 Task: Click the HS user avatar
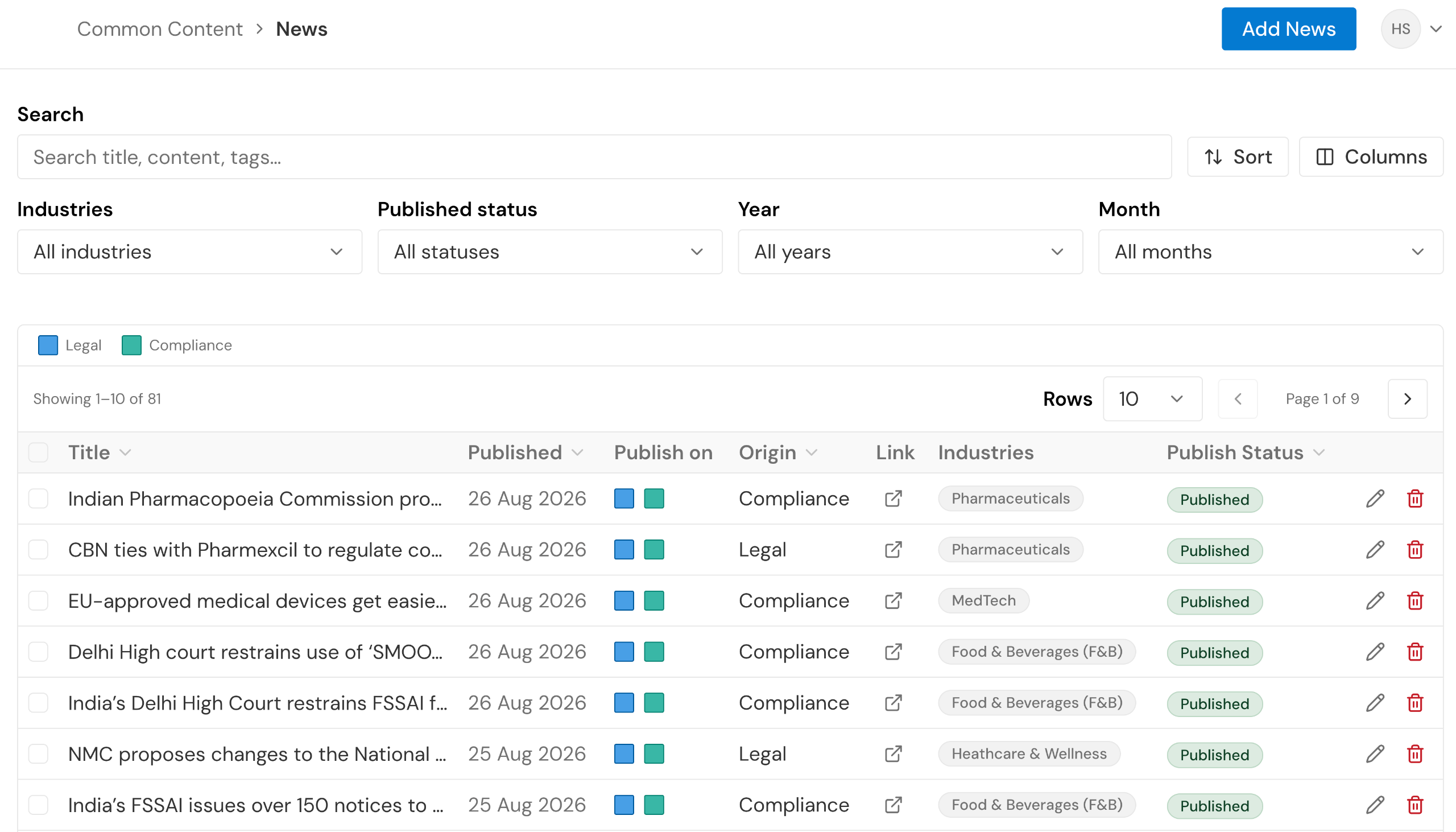coord(1400,29)
